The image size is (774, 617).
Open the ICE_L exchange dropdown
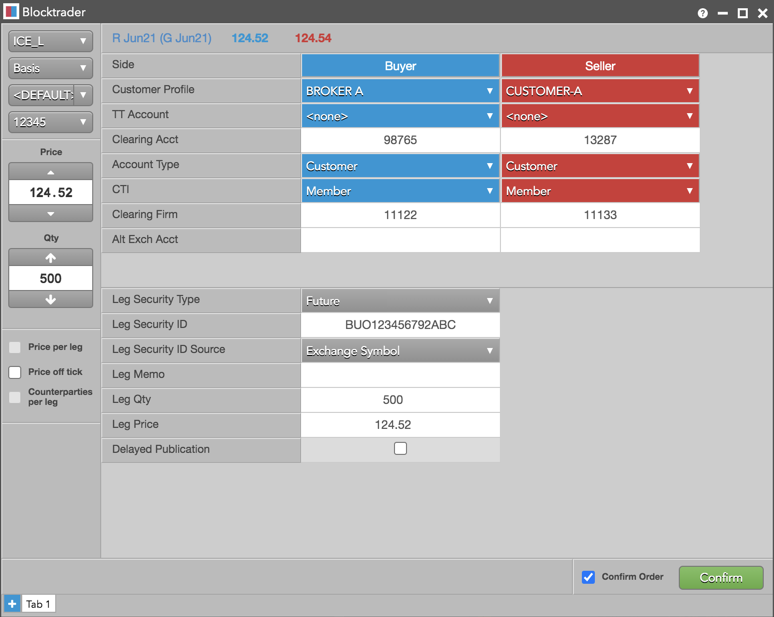point(50,41)
